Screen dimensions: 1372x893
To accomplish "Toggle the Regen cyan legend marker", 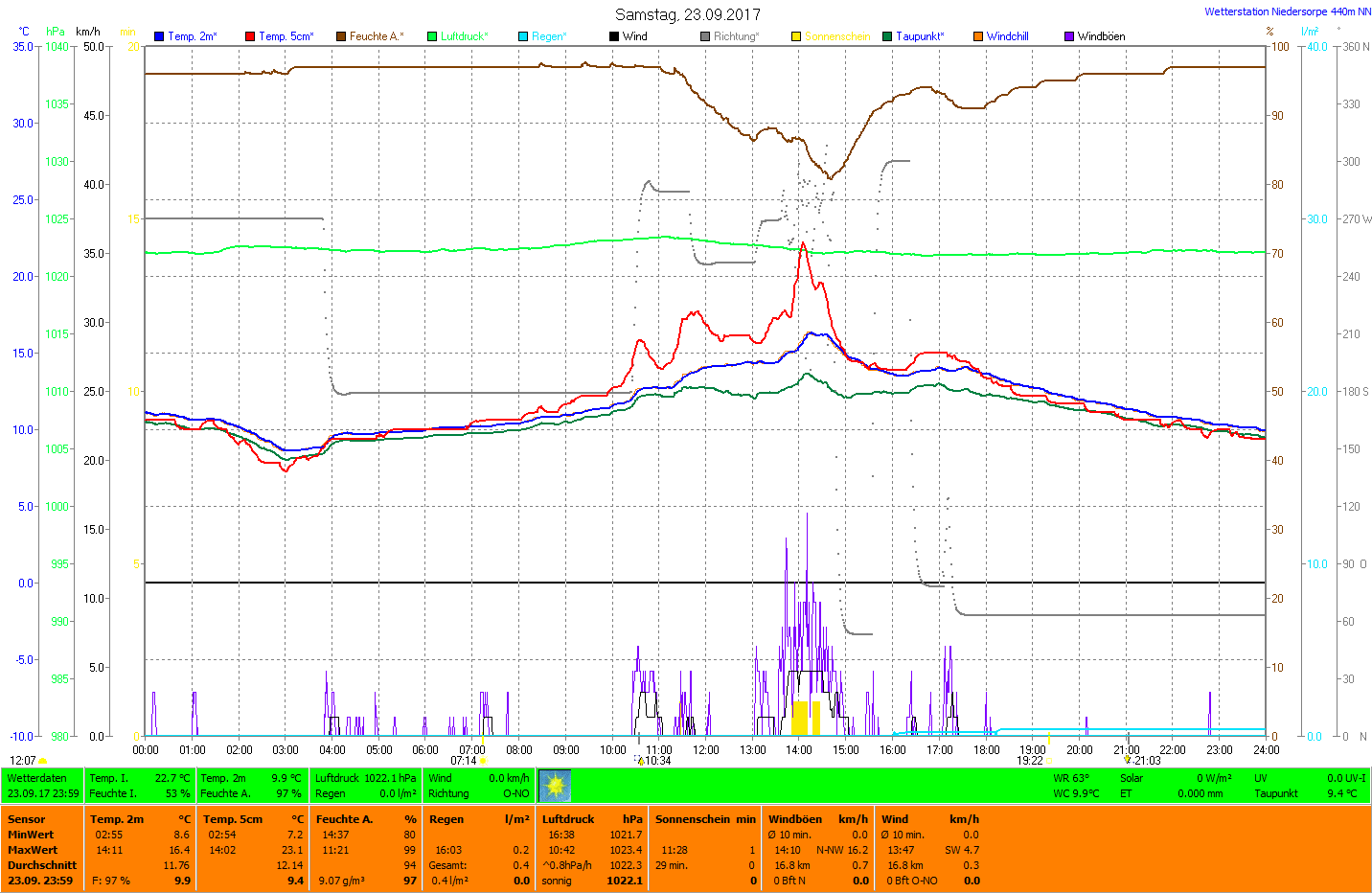I will point(523,36).
